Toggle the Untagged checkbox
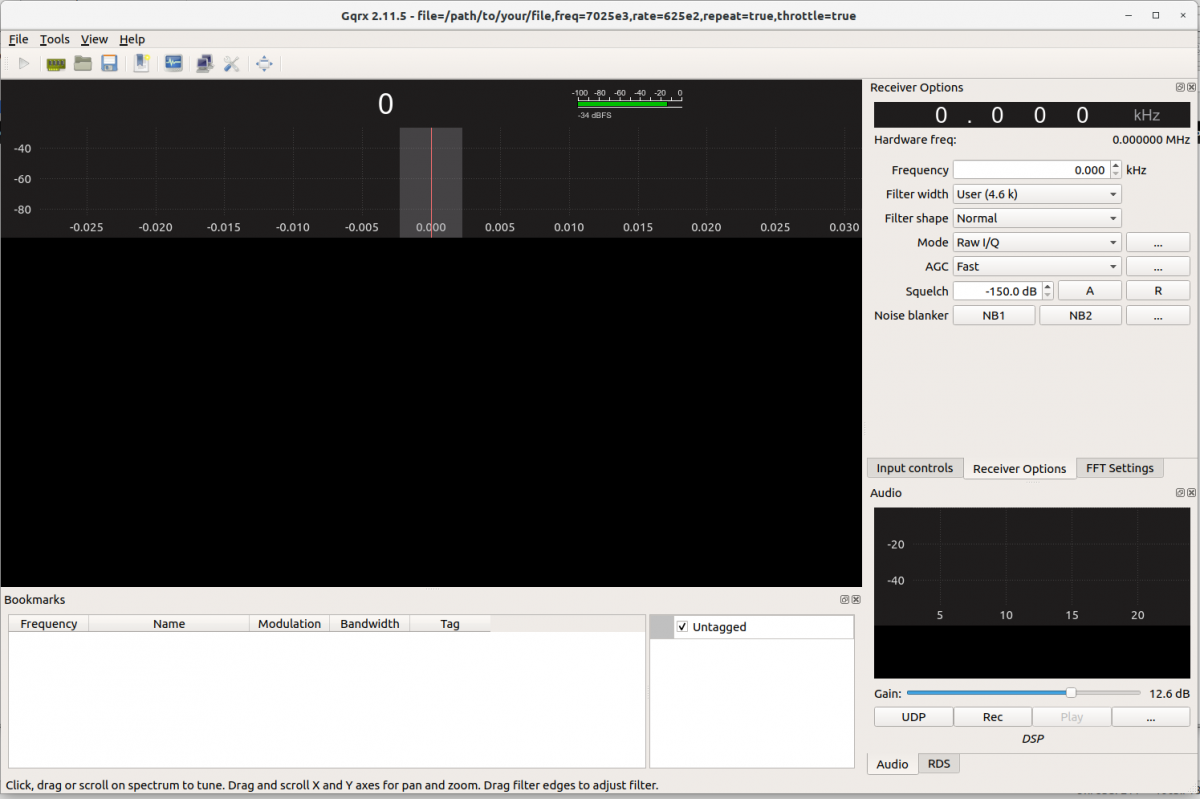 click(682, 627)
